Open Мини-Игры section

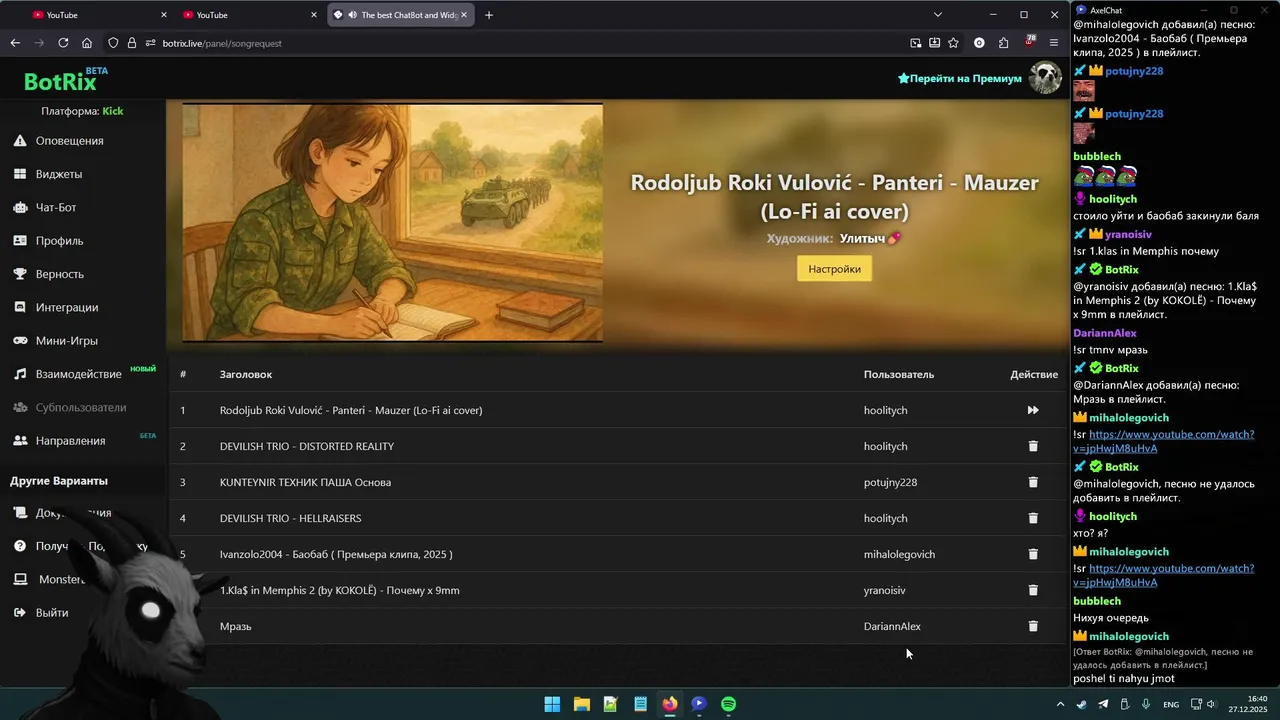[x=67, y=341]
